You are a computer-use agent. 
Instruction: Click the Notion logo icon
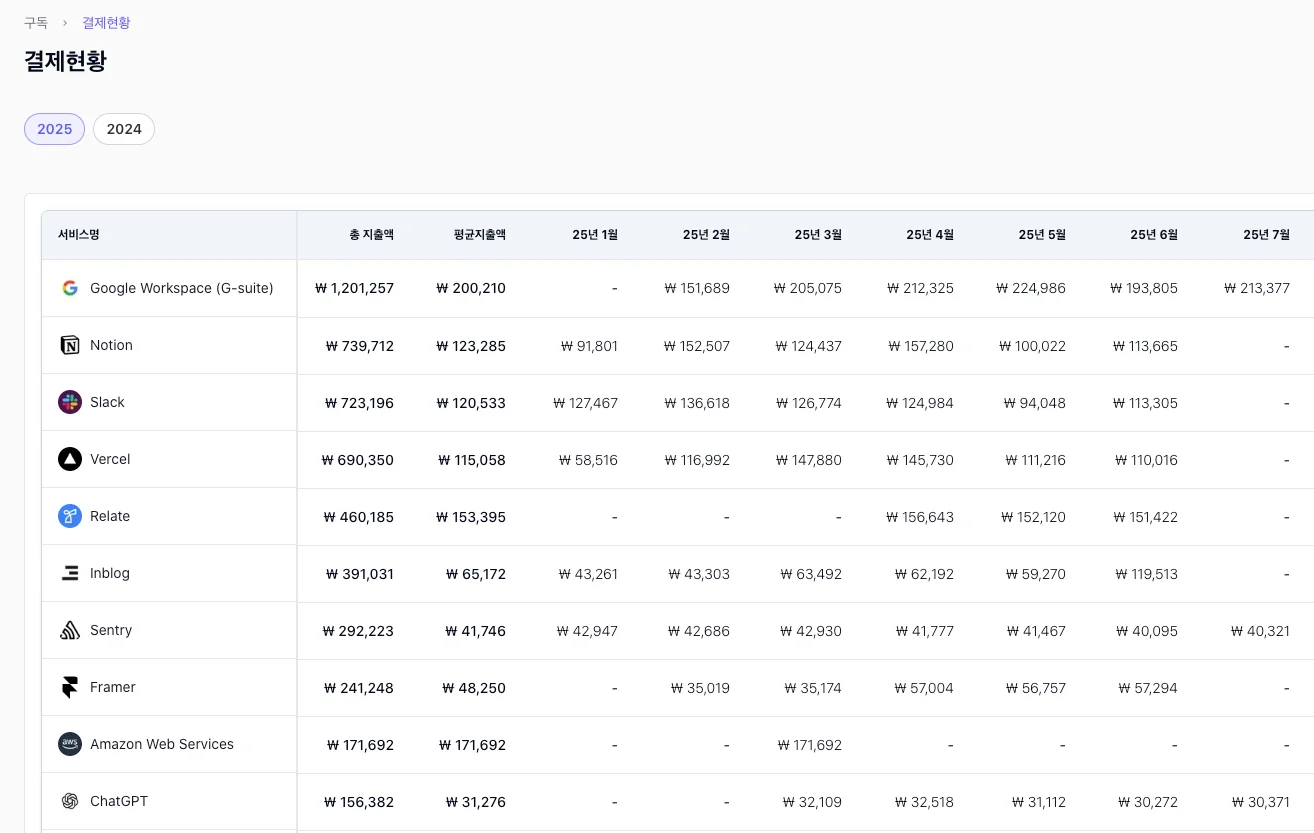pyautogui.click(x=69, y=345)
